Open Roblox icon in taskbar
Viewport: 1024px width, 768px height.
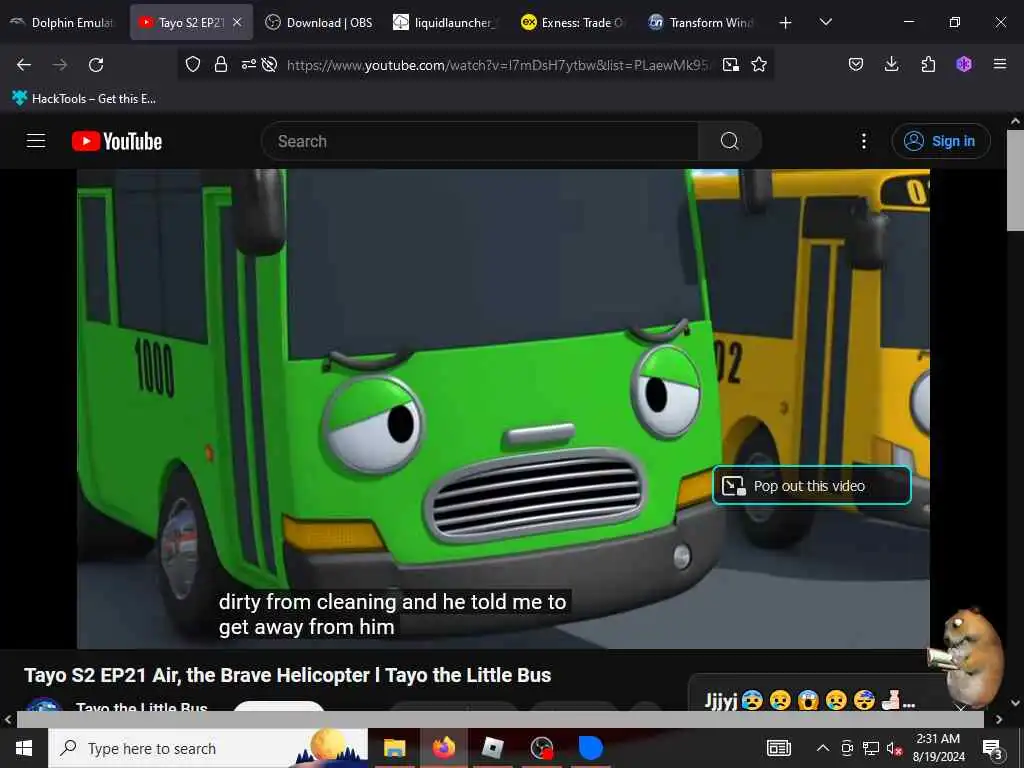(x=492, y=748)
